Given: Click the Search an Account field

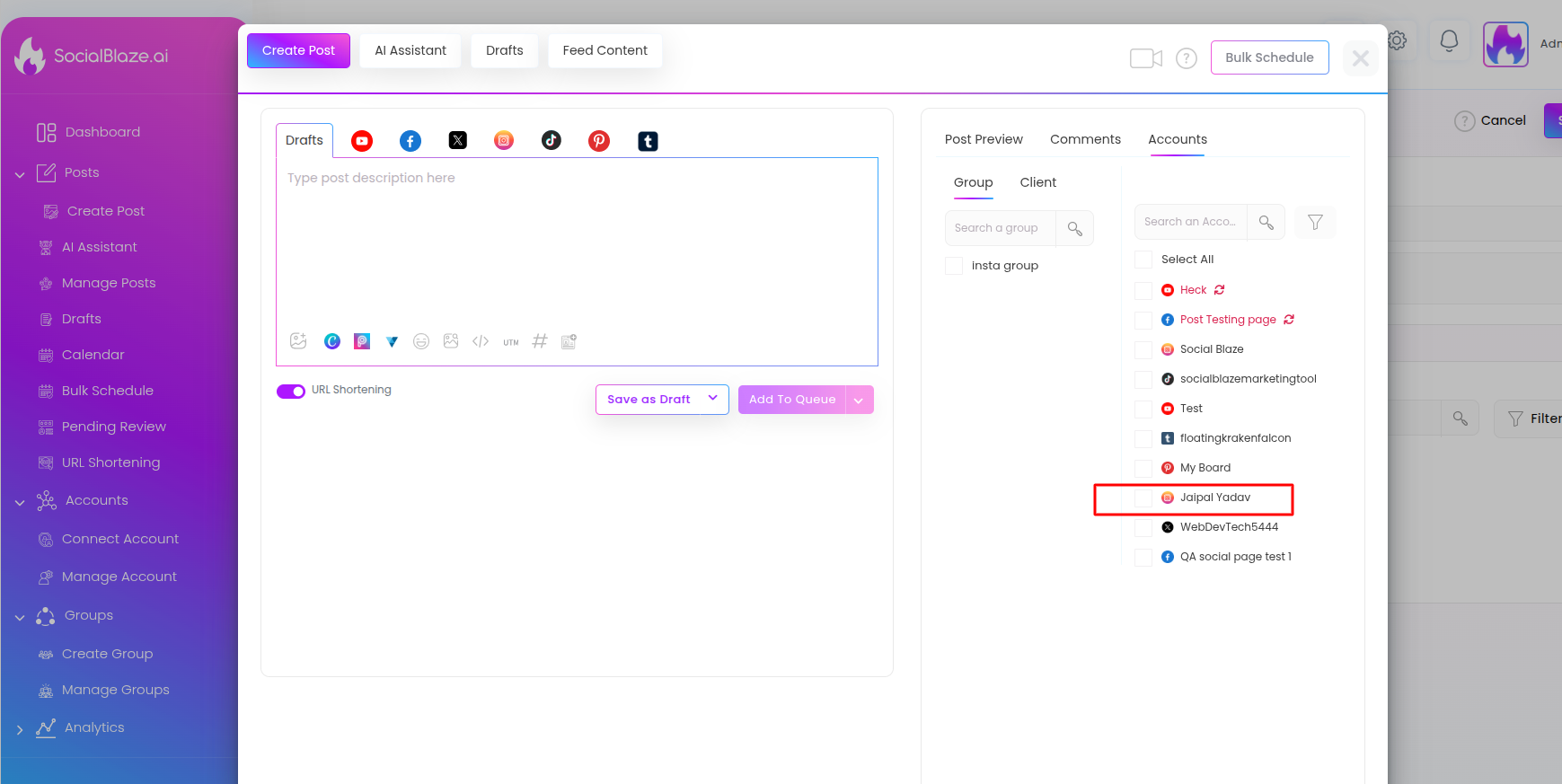Looking at the screenshot, I should coord(1190,222).
